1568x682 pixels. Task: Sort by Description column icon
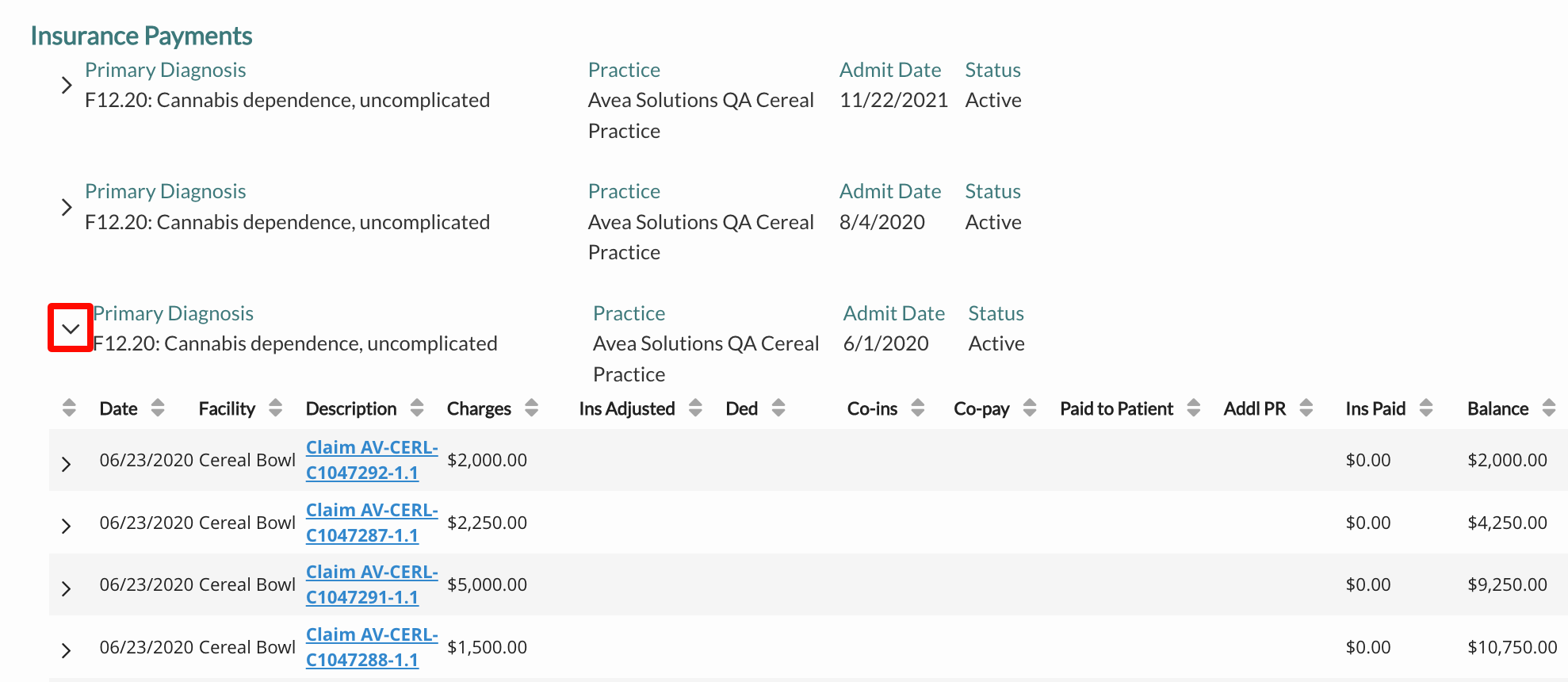point(417,408)
